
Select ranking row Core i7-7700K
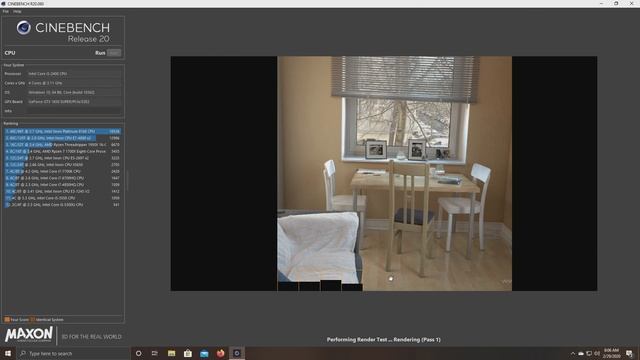point(62,171)
